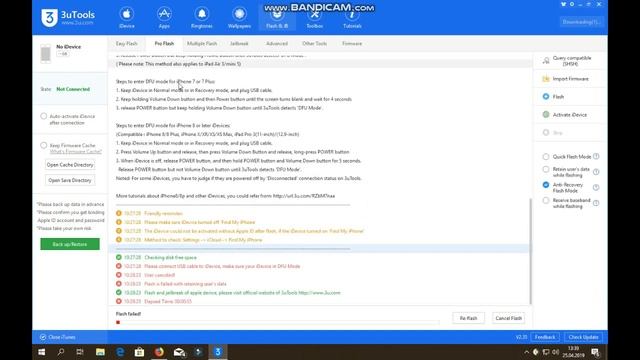640x360 pixels.
Task: Enable Receive baseband while flashing
Action: 546,200
